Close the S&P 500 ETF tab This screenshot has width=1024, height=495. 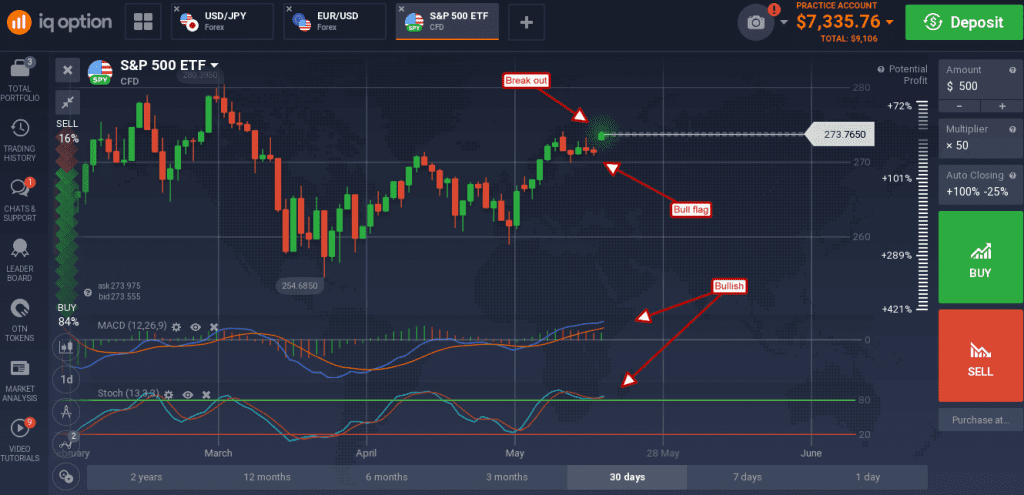pos(401,9)
